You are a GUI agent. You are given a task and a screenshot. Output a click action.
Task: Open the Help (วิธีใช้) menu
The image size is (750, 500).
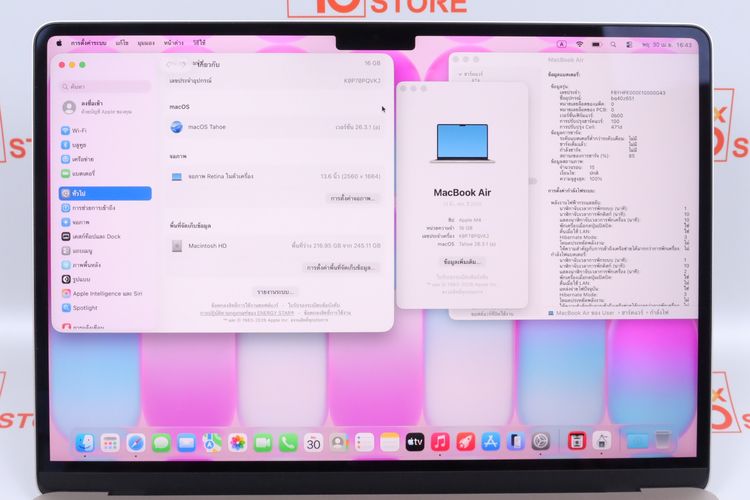pyautogui.click(x=199, y=43)
